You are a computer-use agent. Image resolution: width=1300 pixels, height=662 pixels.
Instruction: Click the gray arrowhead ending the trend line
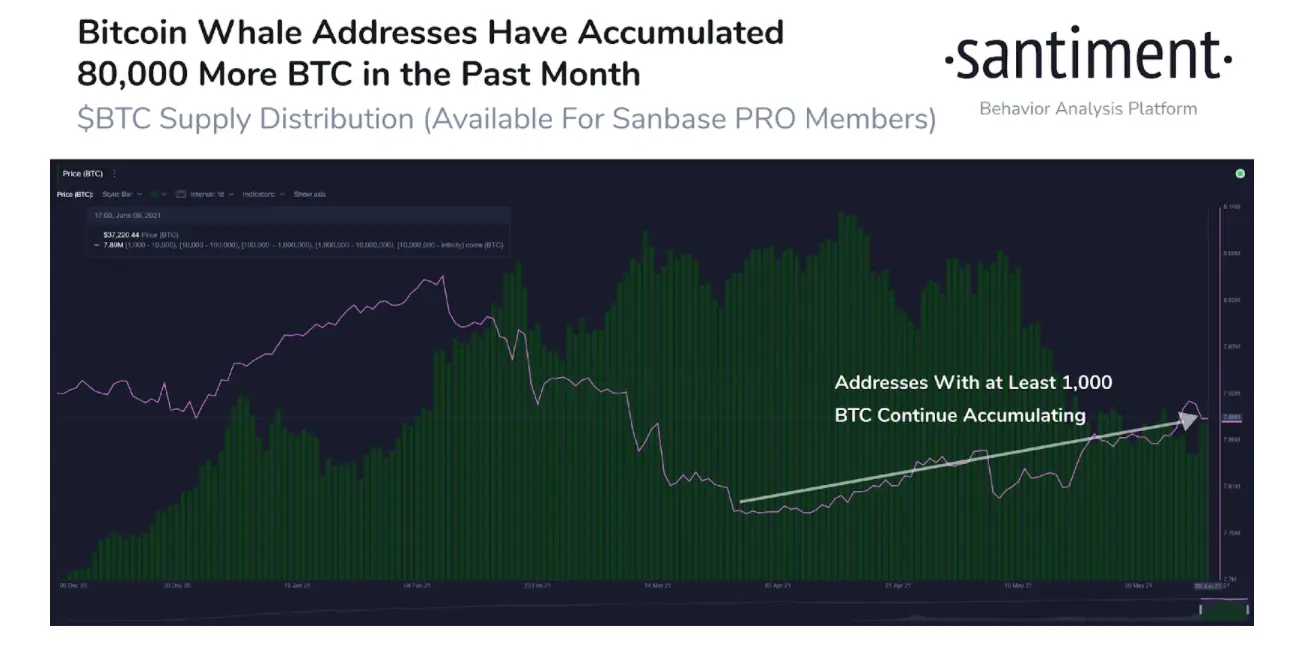[1188, 418]
